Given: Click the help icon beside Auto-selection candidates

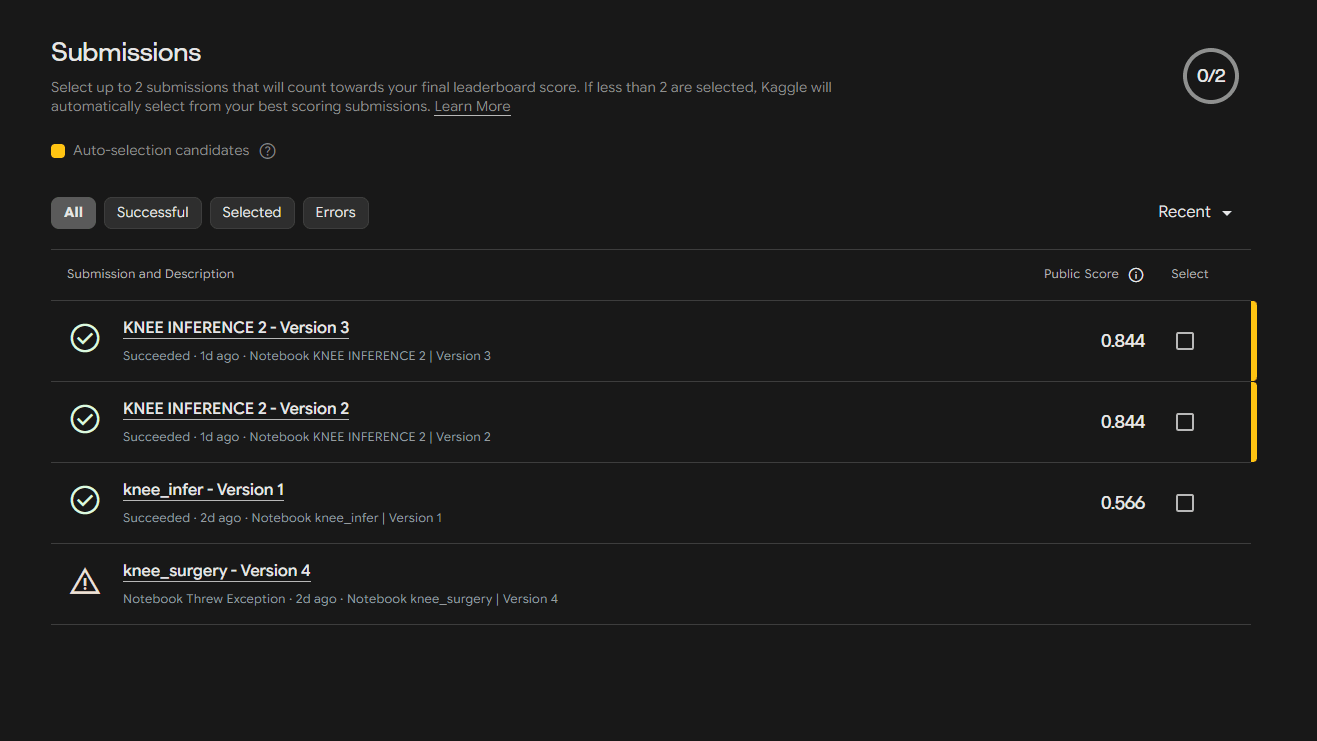Looking at the screenshot, I should pyautogui.click(x=267, y=151).
